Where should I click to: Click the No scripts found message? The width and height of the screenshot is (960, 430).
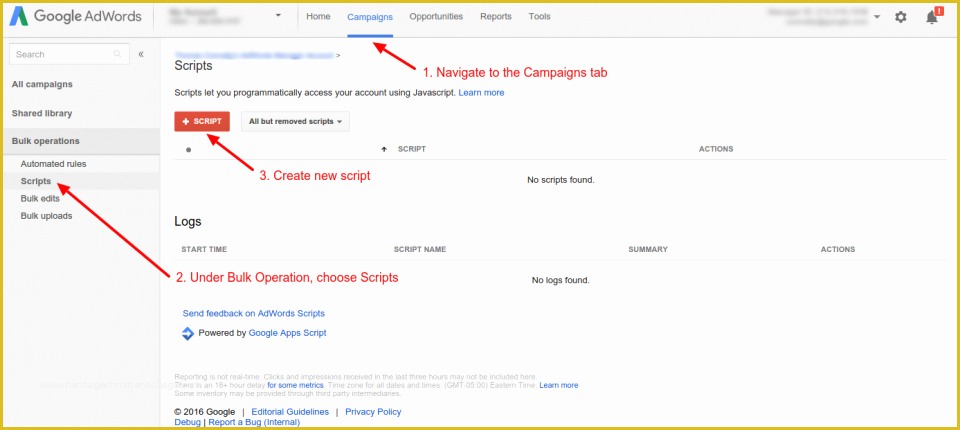[561, 180]
